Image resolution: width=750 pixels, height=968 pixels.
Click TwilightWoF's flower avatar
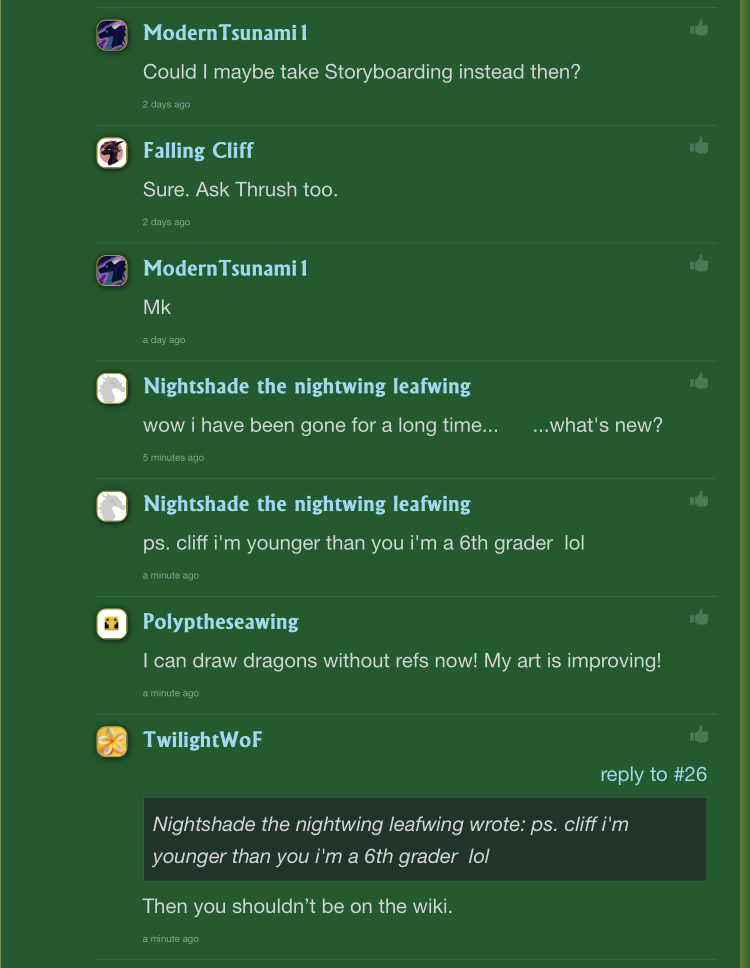coord(112,742)
